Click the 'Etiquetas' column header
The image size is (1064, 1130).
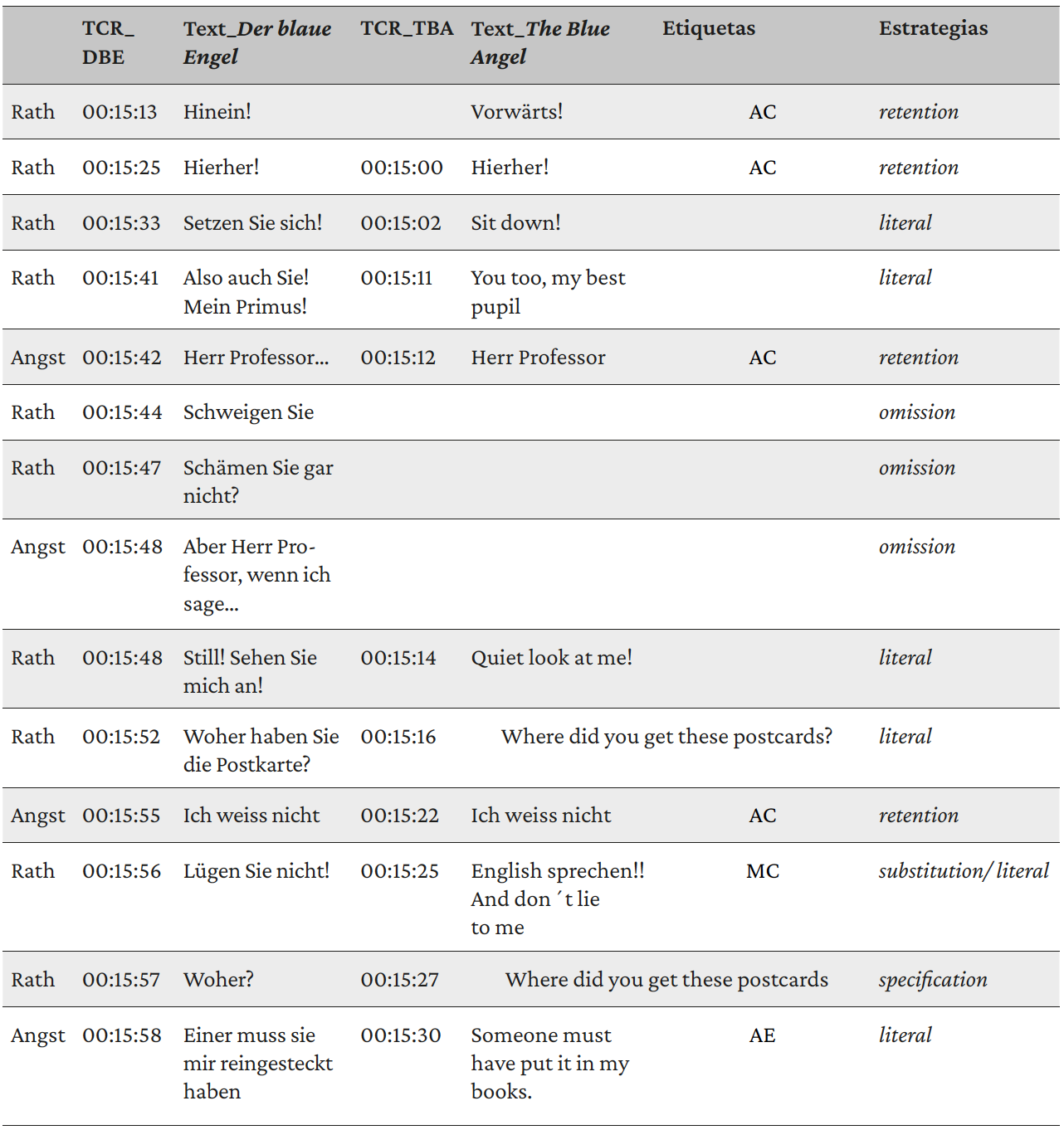708,29
